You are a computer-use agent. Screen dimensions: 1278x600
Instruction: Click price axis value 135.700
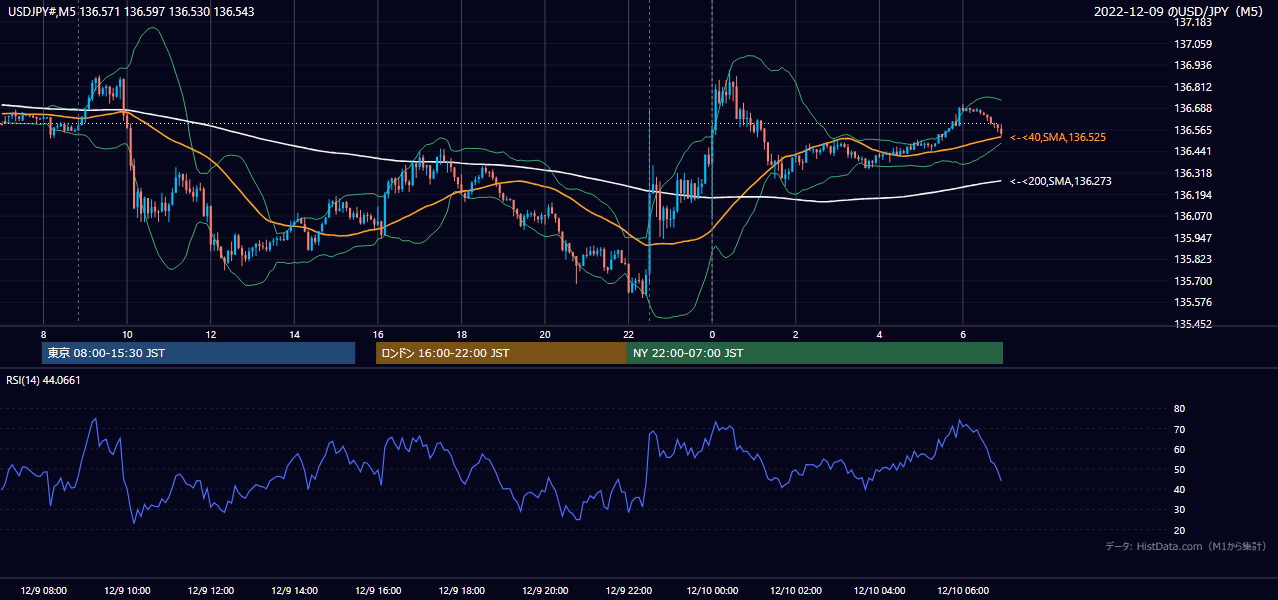click(1193, 281)
